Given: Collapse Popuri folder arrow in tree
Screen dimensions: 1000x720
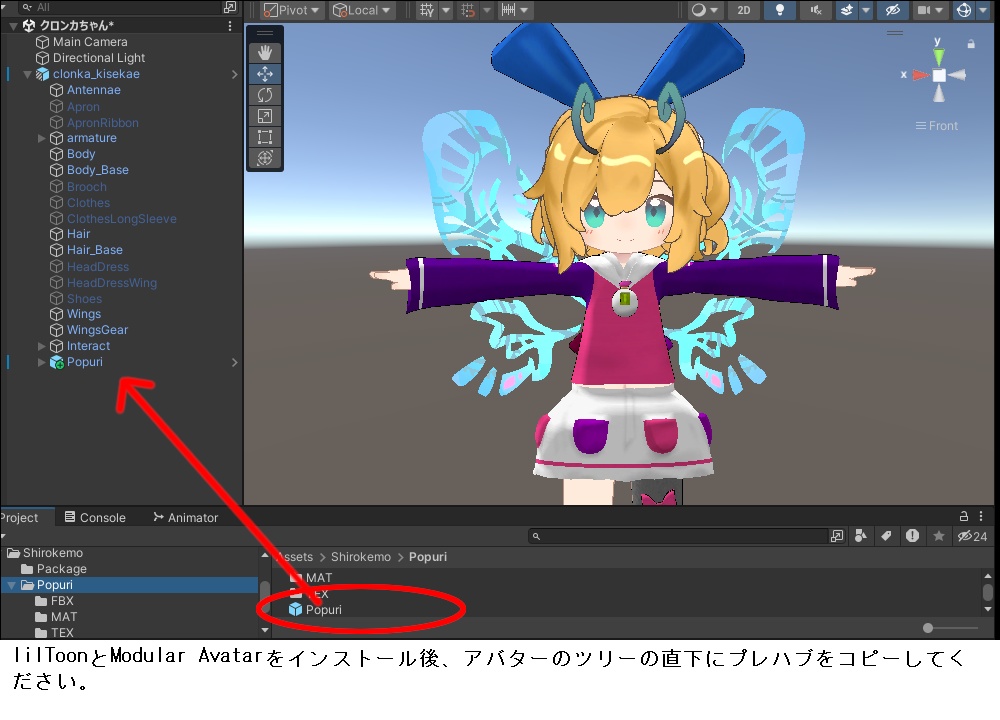Looking at the screenshot, I should point(11,585).
